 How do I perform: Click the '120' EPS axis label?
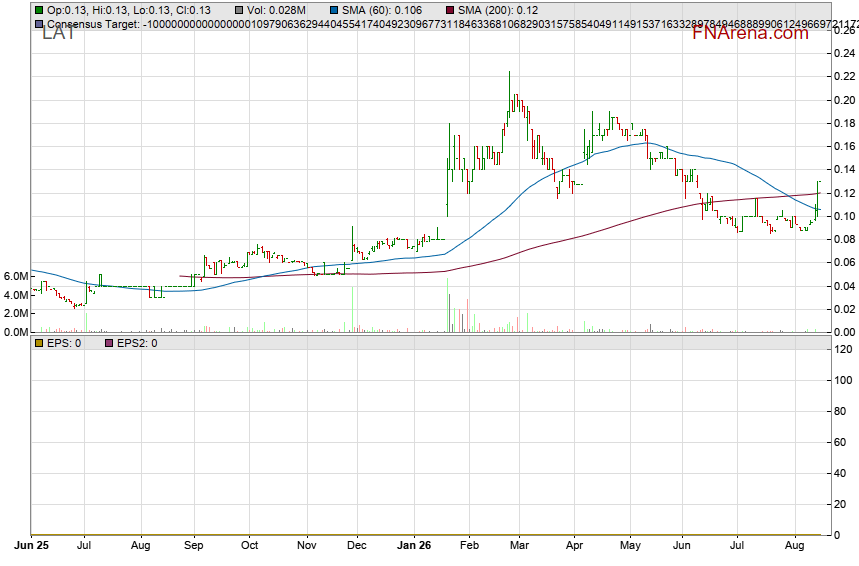coord(844,349)
